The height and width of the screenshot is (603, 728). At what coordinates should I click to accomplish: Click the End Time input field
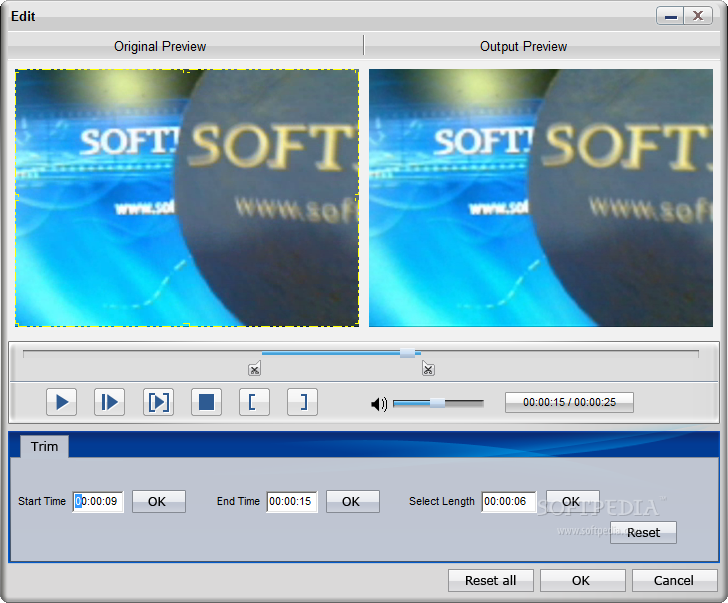292,501
